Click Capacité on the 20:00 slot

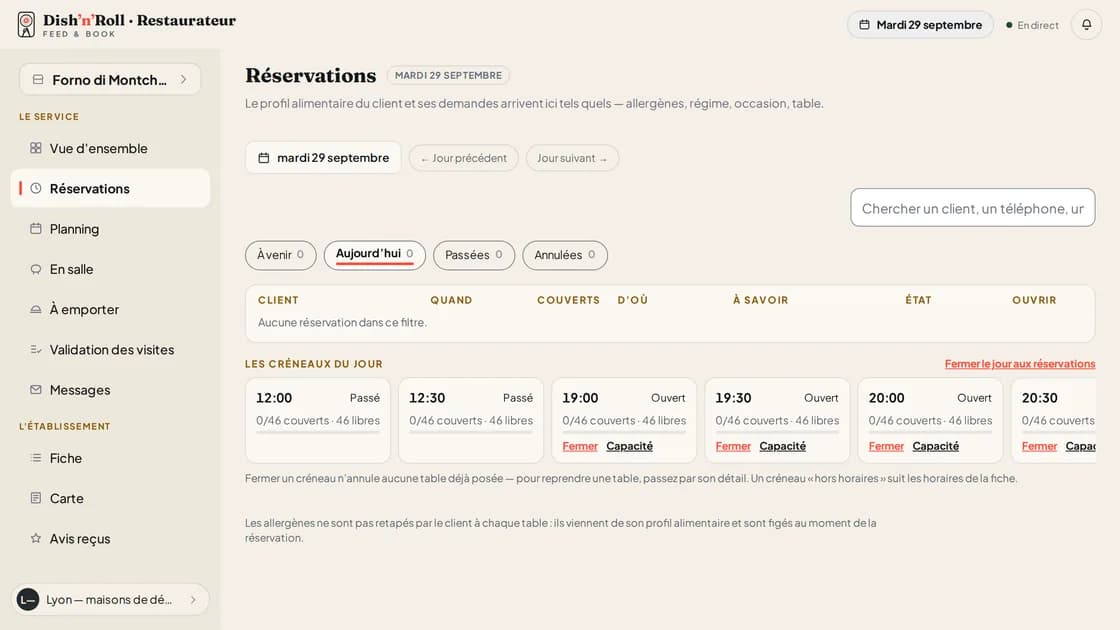936,446
